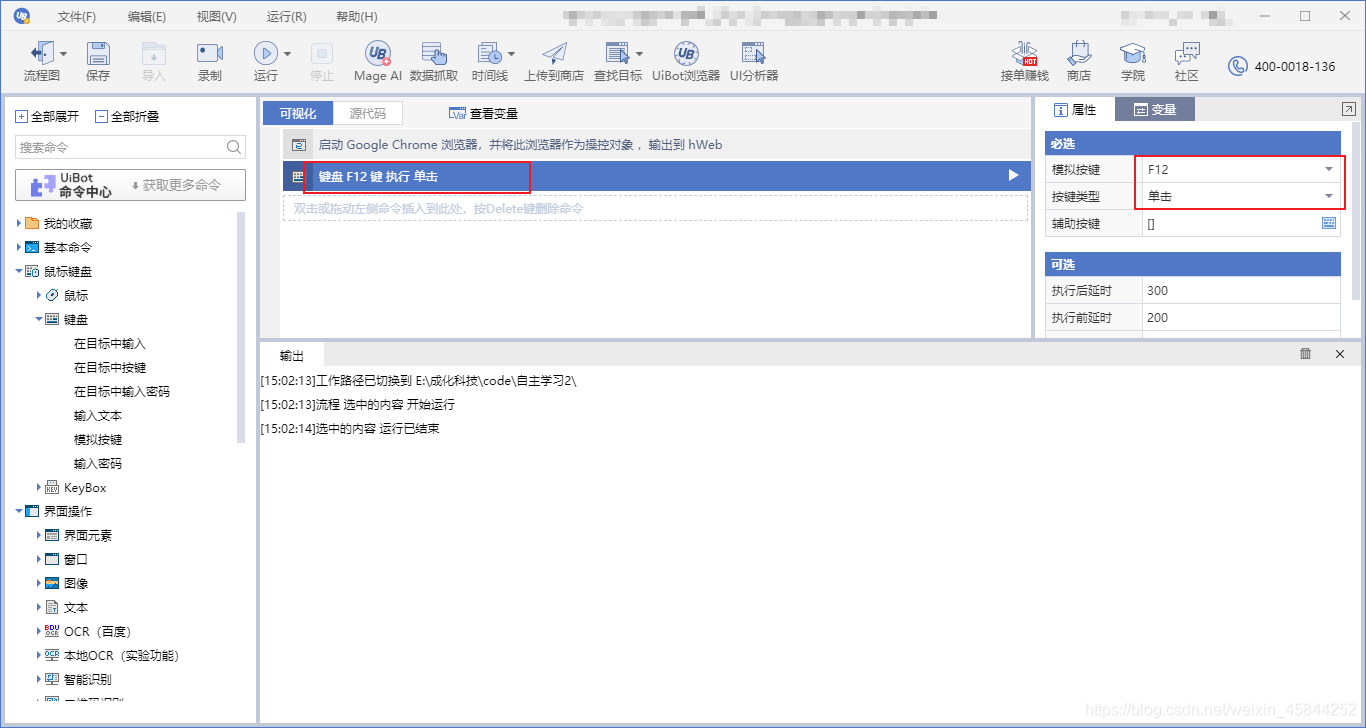Switch to the 源代码 tab
The height and width of the screenshot is (728, 1366).
point(367,113)
